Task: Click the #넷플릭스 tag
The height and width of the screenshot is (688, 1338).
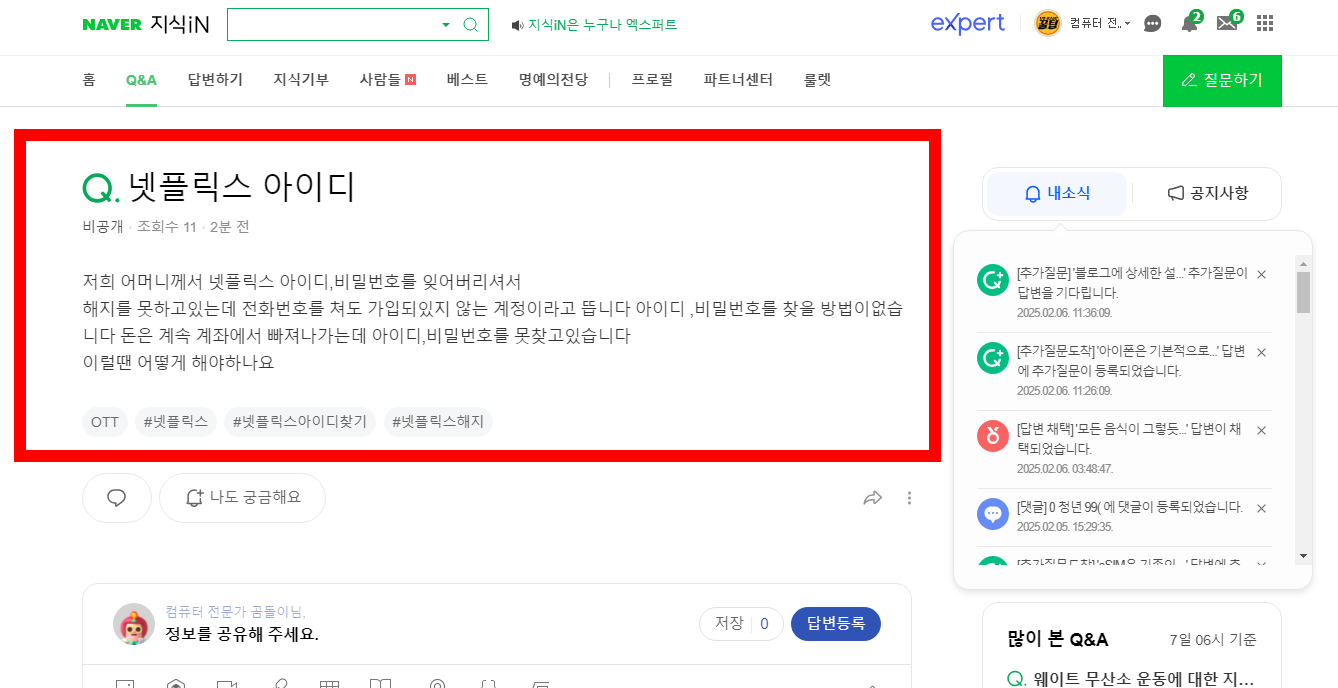Action: (x=176, y=422)
